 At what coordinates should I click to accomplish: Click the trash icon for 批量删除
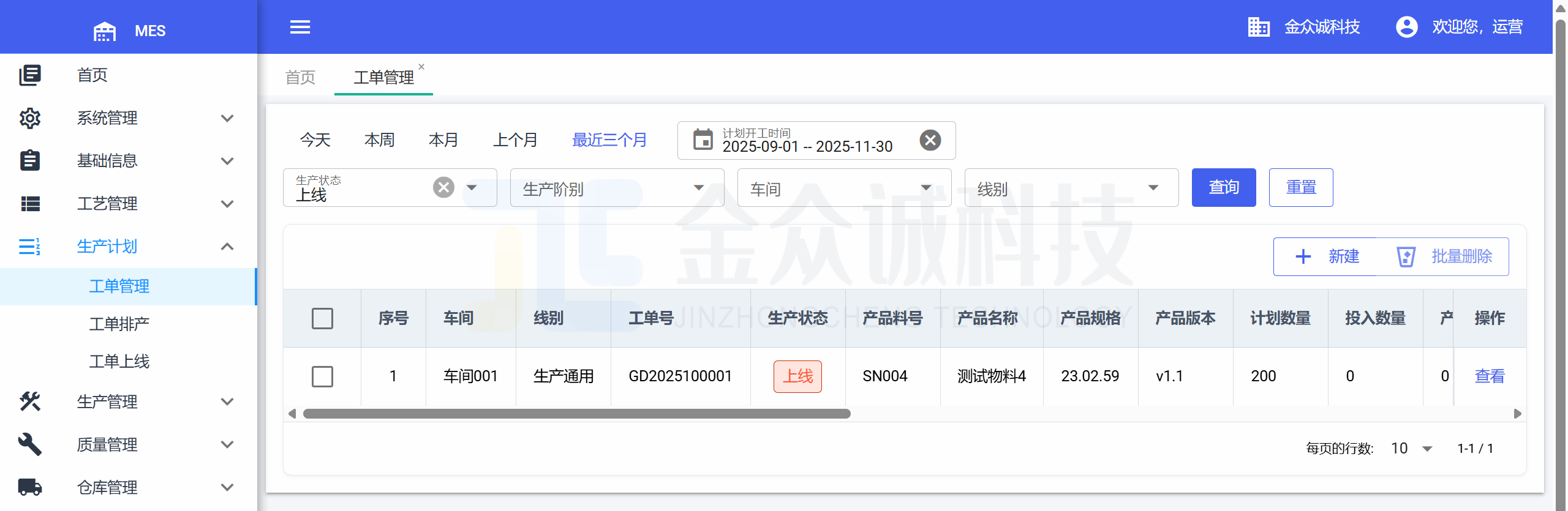point(1406,256)
